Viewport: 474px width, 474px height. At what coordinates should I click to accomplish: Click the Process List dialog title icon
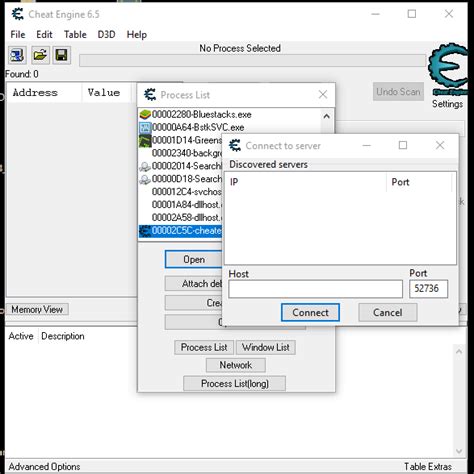coord(150,95)
